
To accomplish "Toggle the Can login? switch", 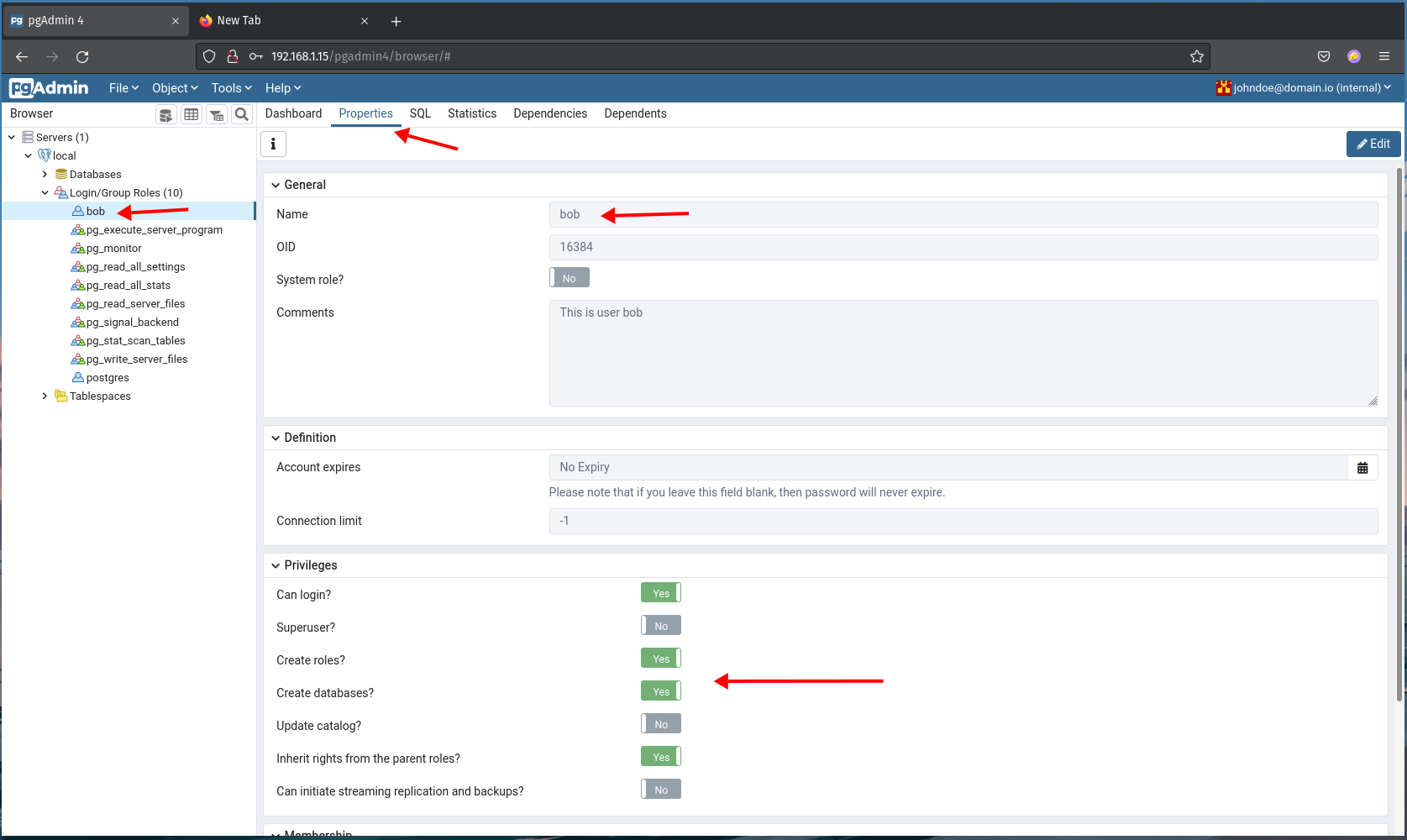I will pos(661,593).
